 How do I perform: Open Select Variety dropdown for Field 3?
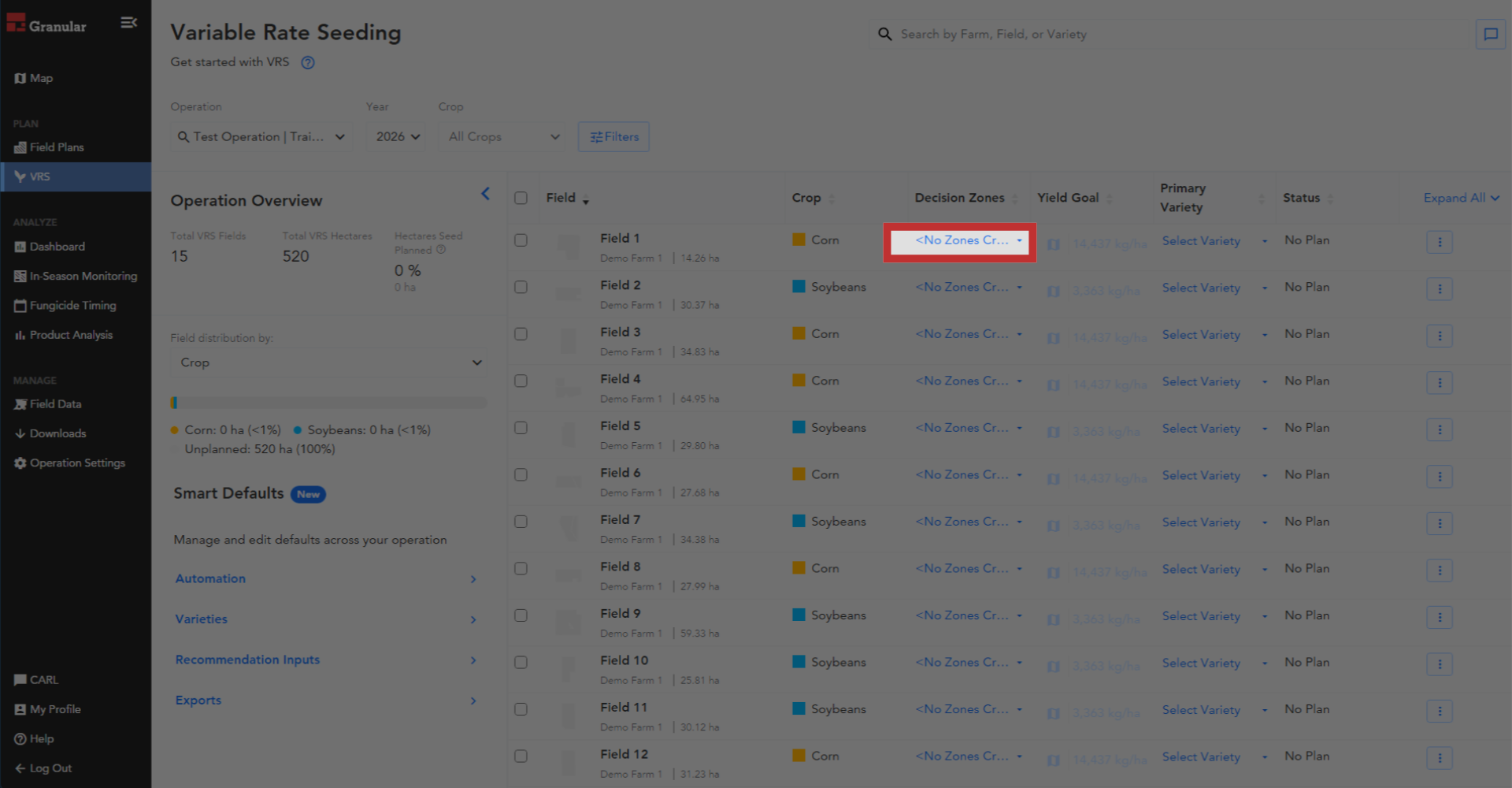[1214, 335]
